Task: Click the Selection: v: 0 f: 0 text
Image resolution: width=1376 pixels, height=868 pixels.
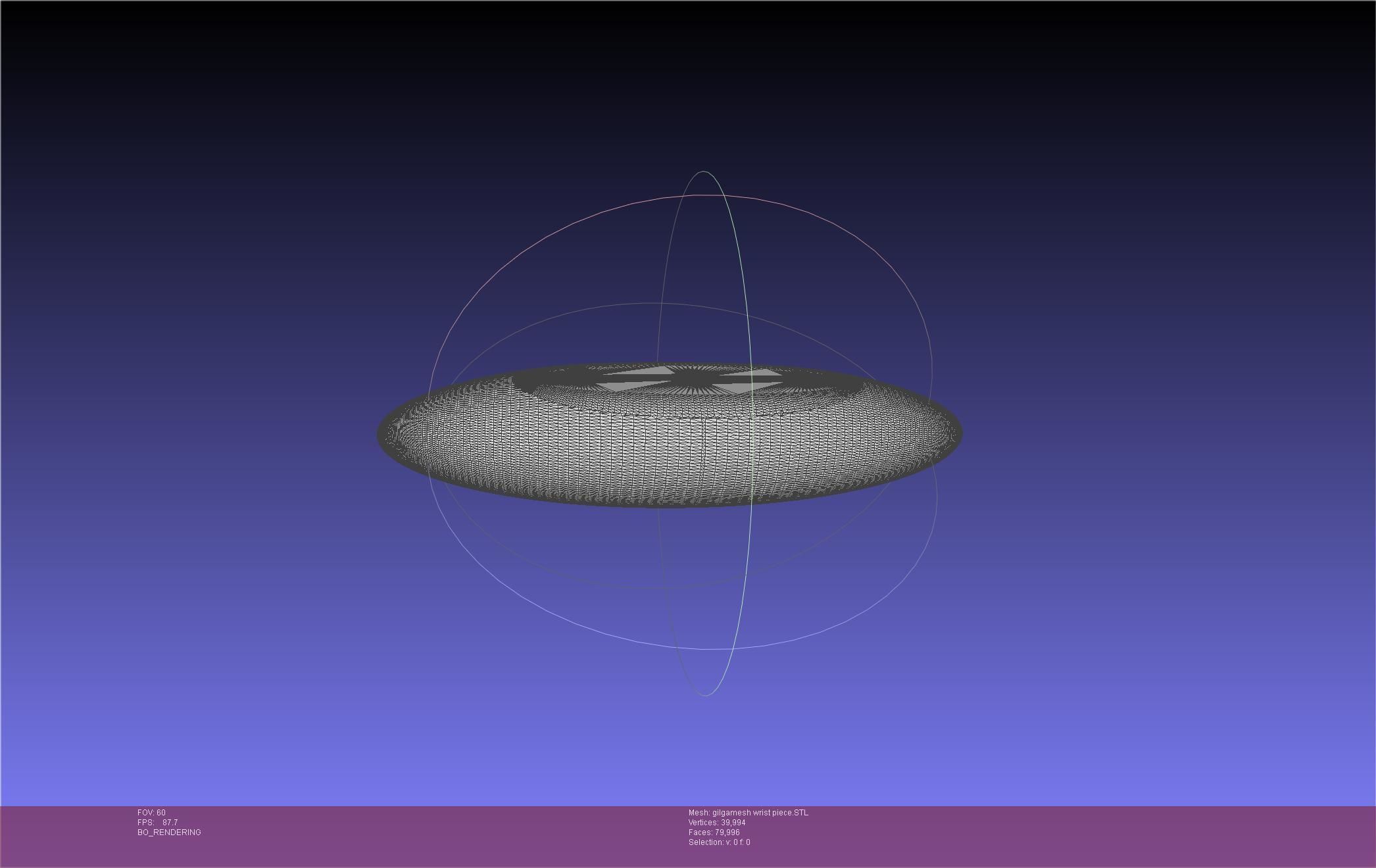Action: click(x=719, y=842)
